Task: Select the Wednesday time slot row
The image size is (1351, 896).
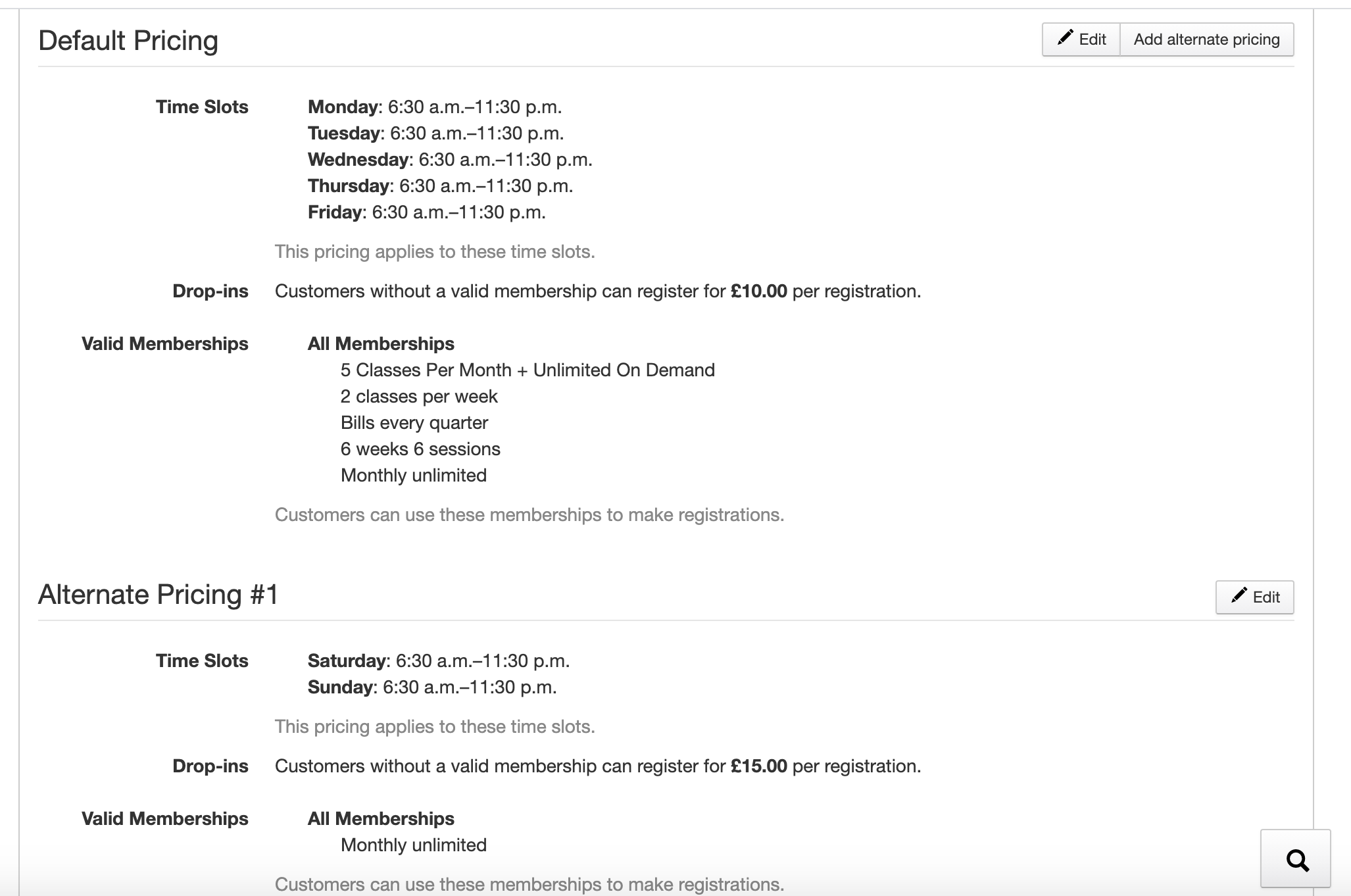Action: click(x=450, y=160)
